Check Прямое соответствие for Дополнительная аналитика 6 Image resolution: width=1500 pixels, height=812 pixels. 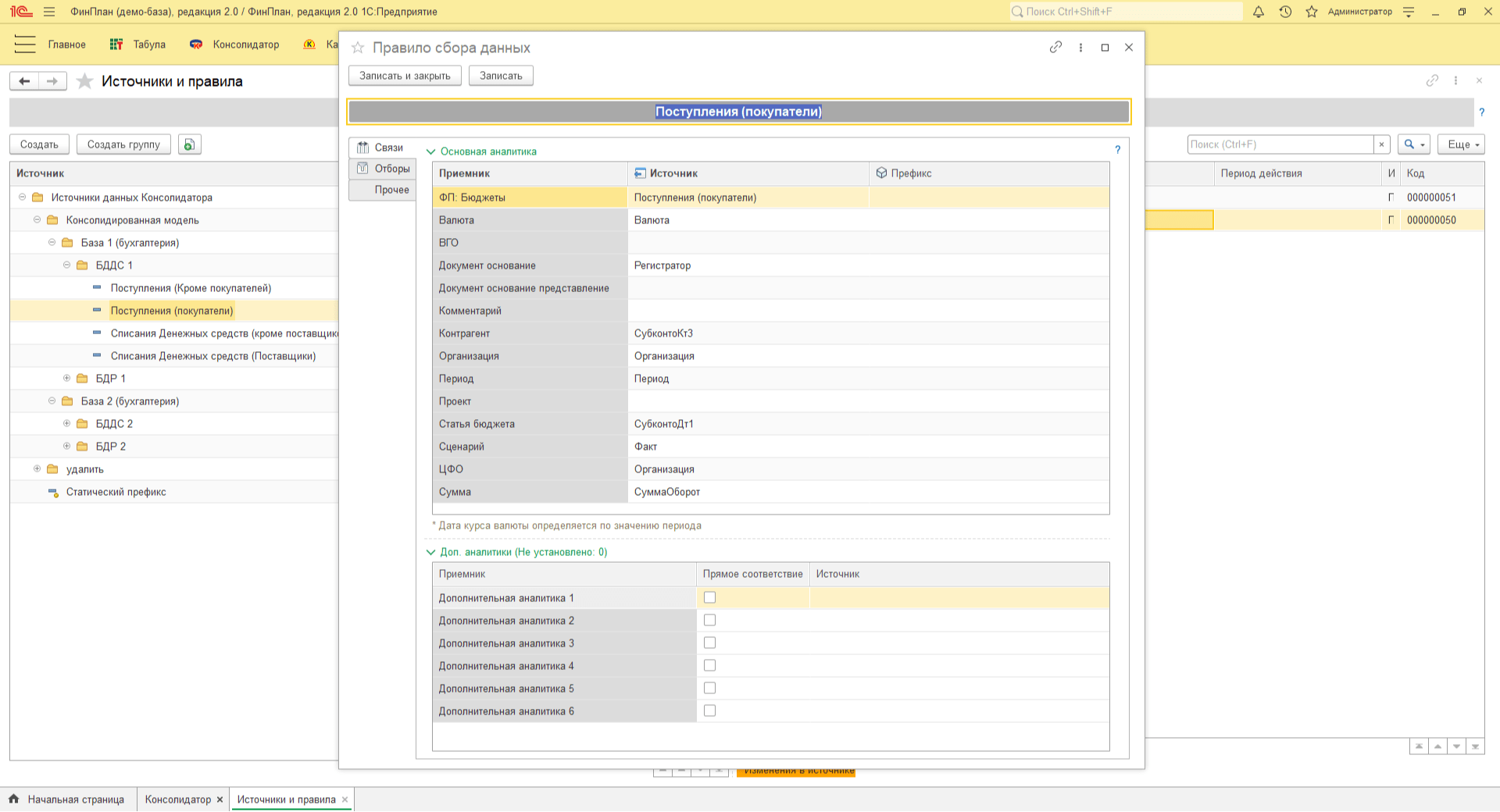pos(709,710)
